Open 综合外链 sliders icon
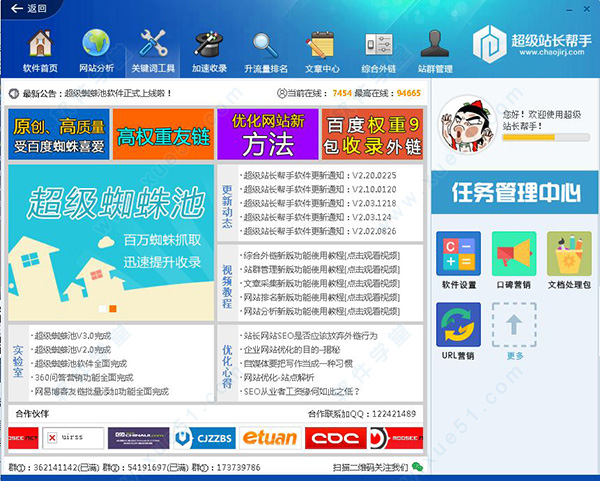 [x=378, y=44]
